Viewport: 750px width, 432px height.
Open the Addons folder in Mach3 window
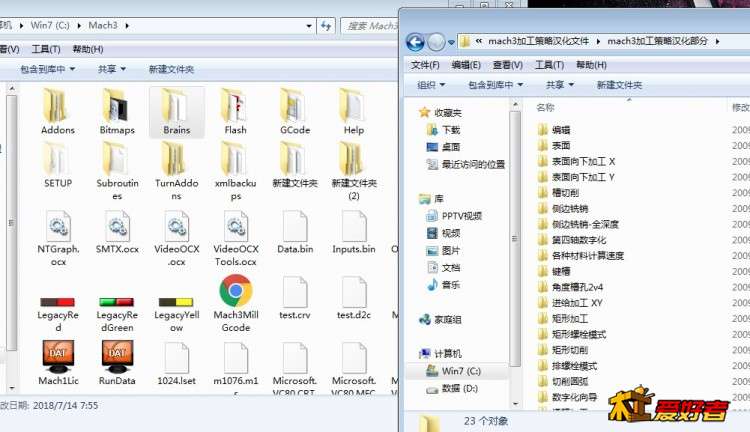pyautogui.click(x=57, y=111)
